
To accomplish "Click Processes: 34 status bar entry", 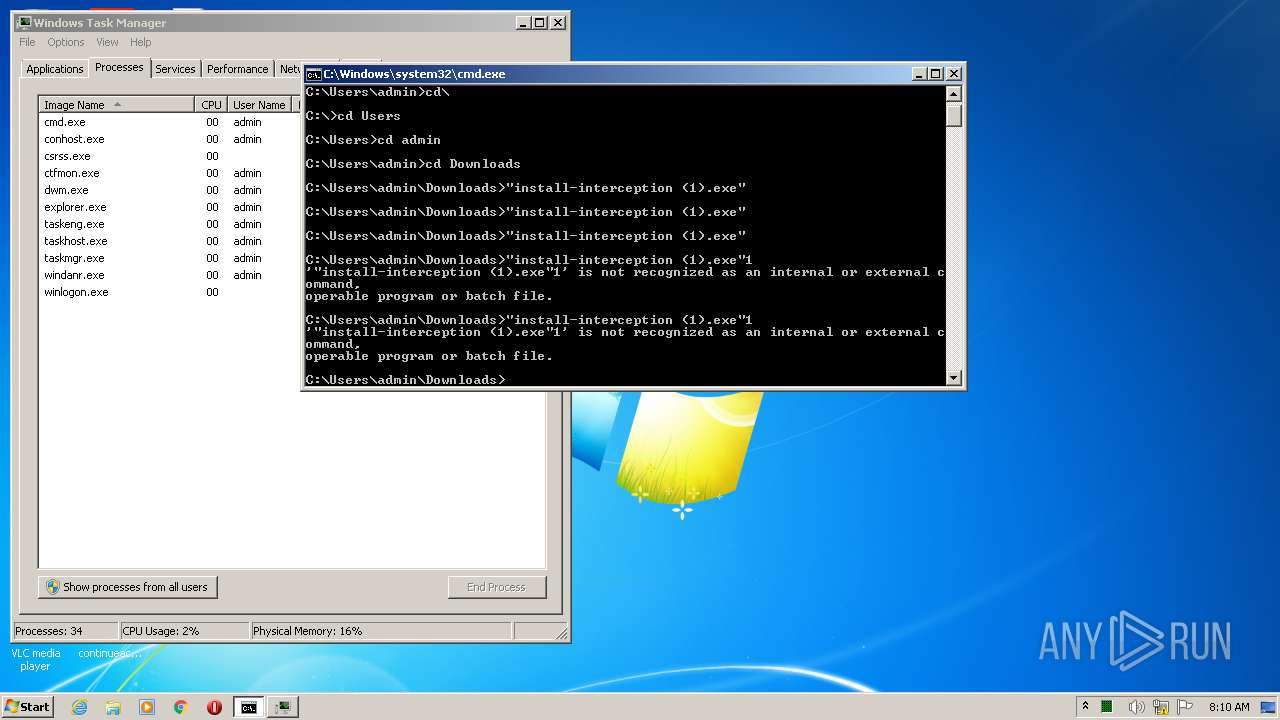I will click(64, 631).
